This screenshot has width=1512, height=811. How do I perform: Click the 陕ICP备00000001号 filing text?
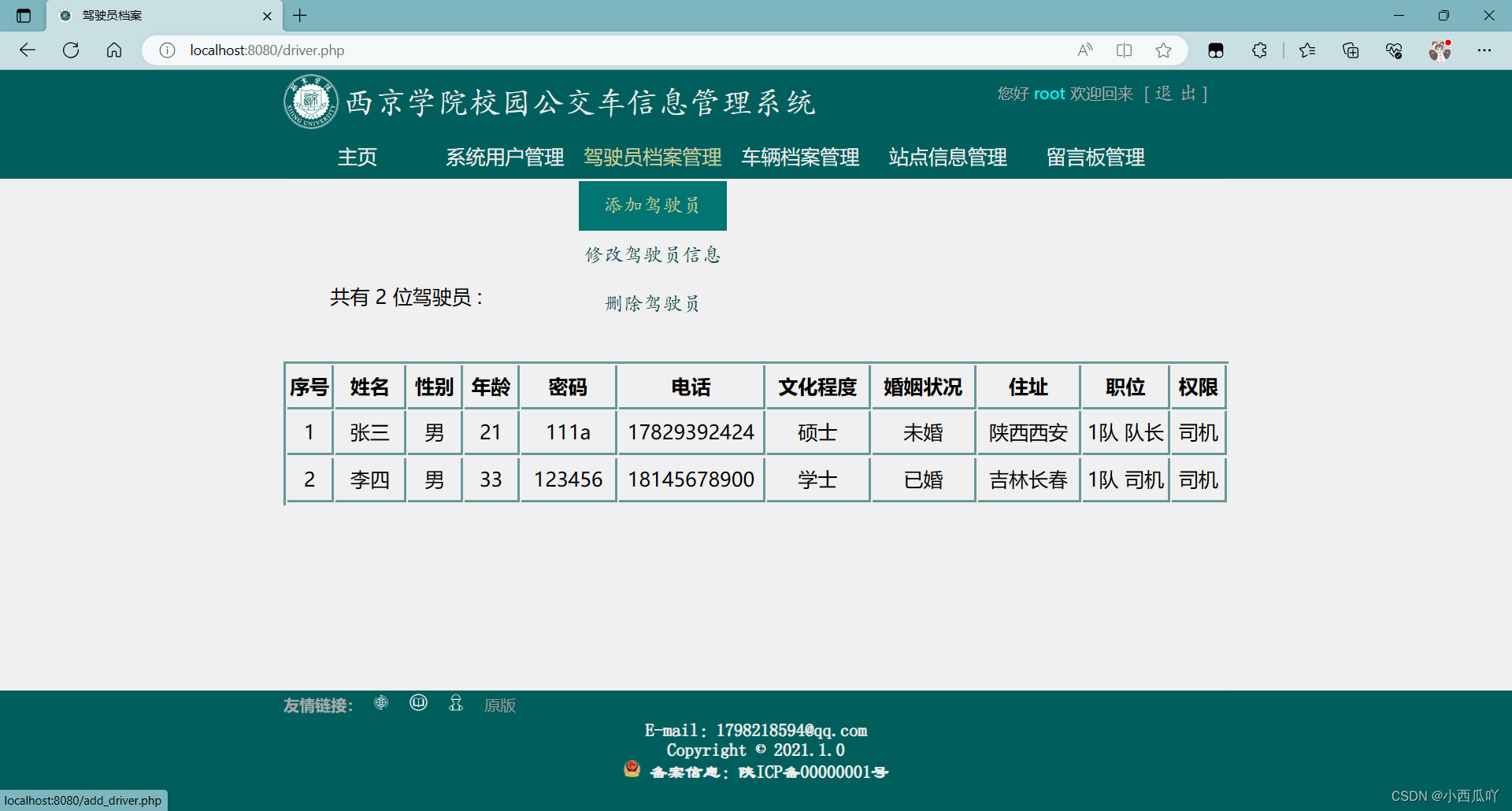click(x=813, y=772)
